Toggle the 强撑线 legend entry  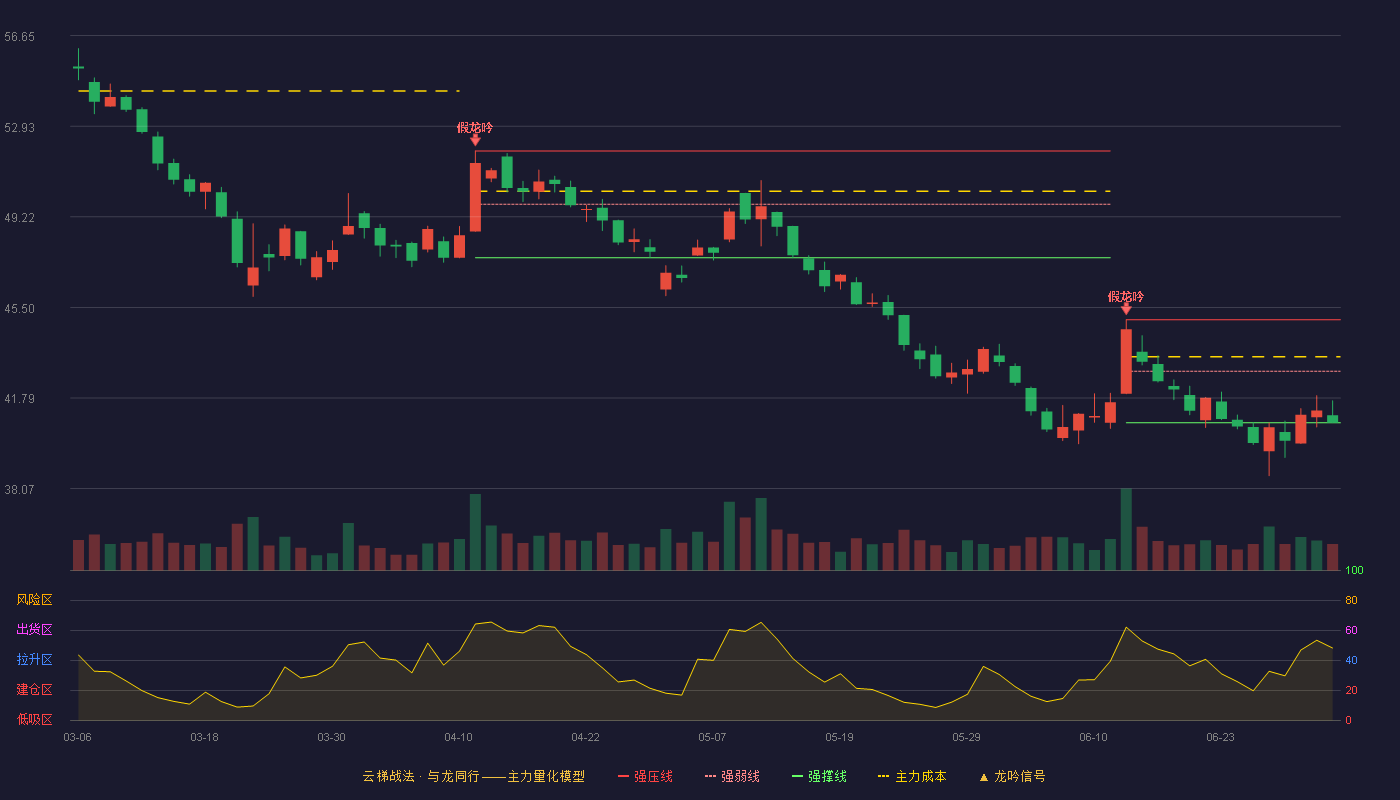[819, 776]
